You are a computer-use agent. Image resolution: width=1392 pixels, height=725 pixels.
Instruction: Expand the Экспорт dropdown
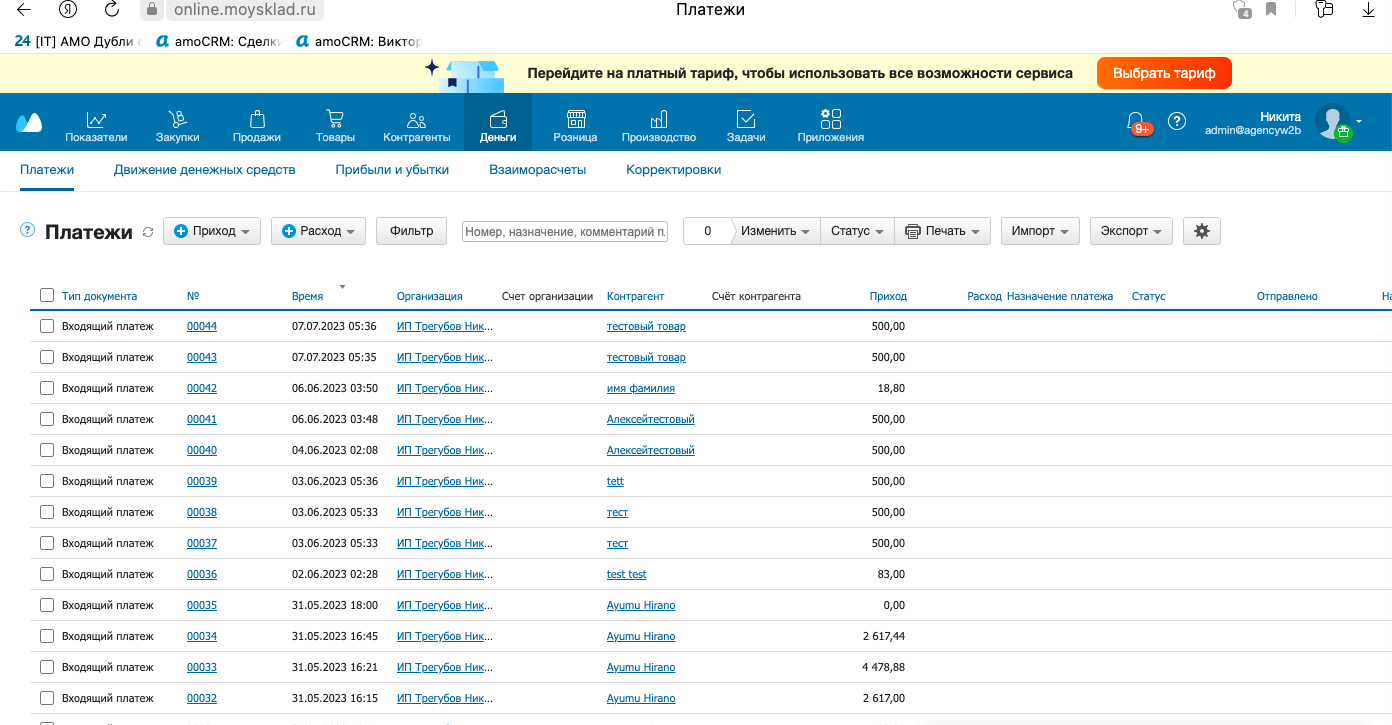pyautogui.click(x=1131, y=231)
